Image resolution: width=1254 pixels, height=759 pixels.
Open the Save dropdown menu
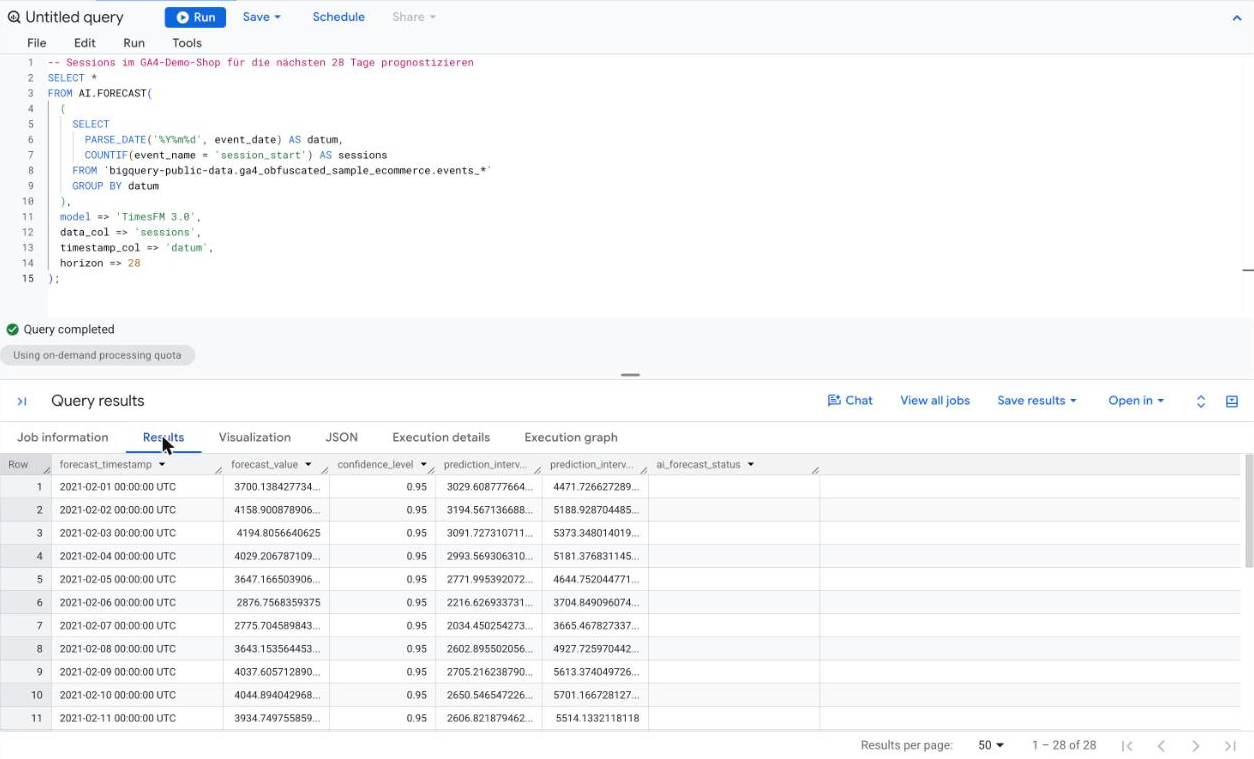pos(262,17)
